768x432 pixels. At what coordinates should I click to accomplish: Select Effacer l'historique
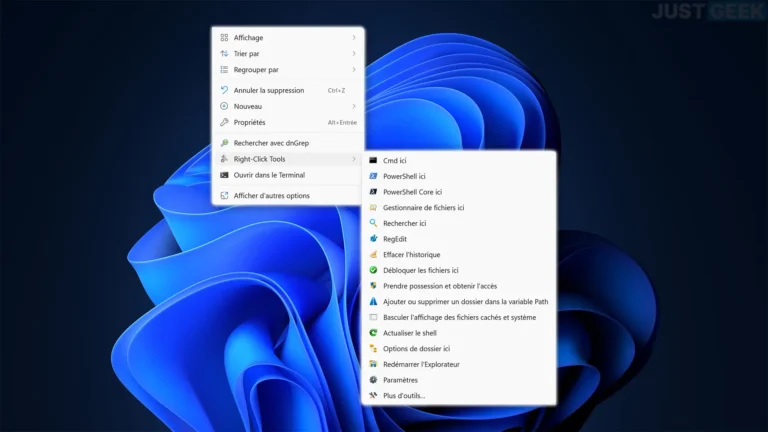(x=459, y=254)
